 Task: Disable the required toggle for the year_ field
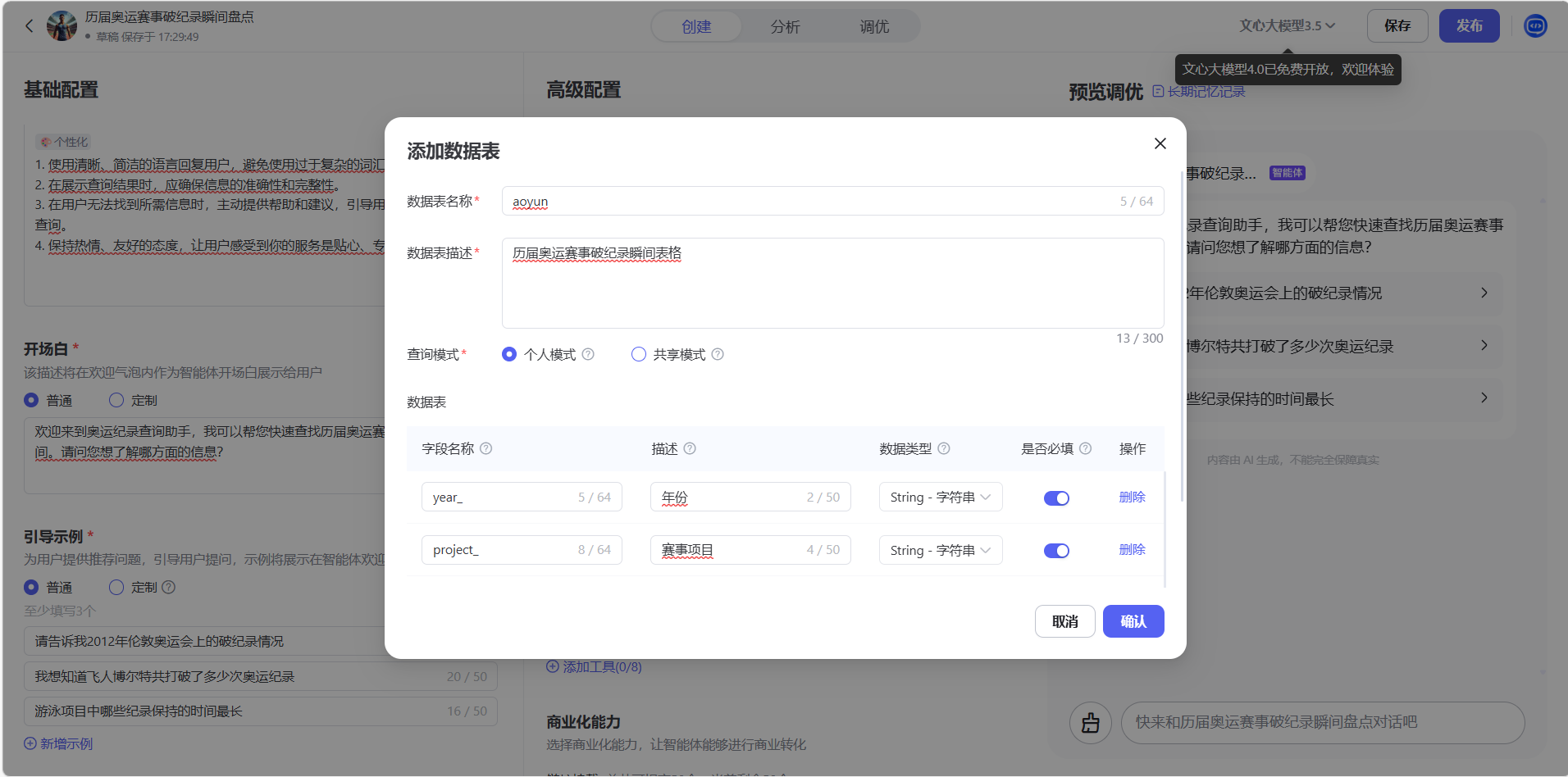1056,498
